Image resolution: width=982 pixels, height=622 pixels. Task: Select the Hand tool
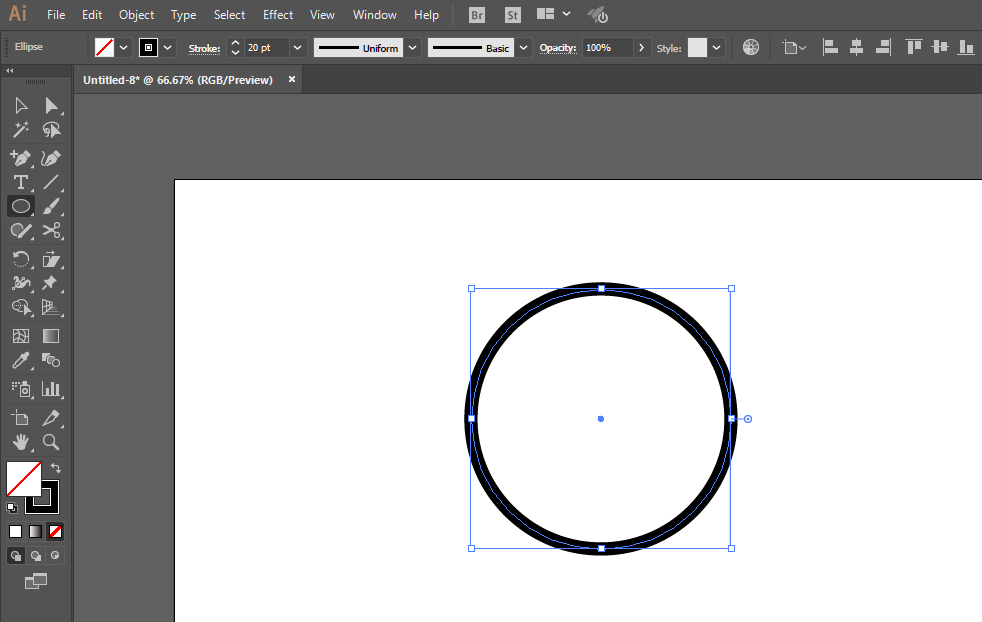pyautogui.click(x=21, y=442)
